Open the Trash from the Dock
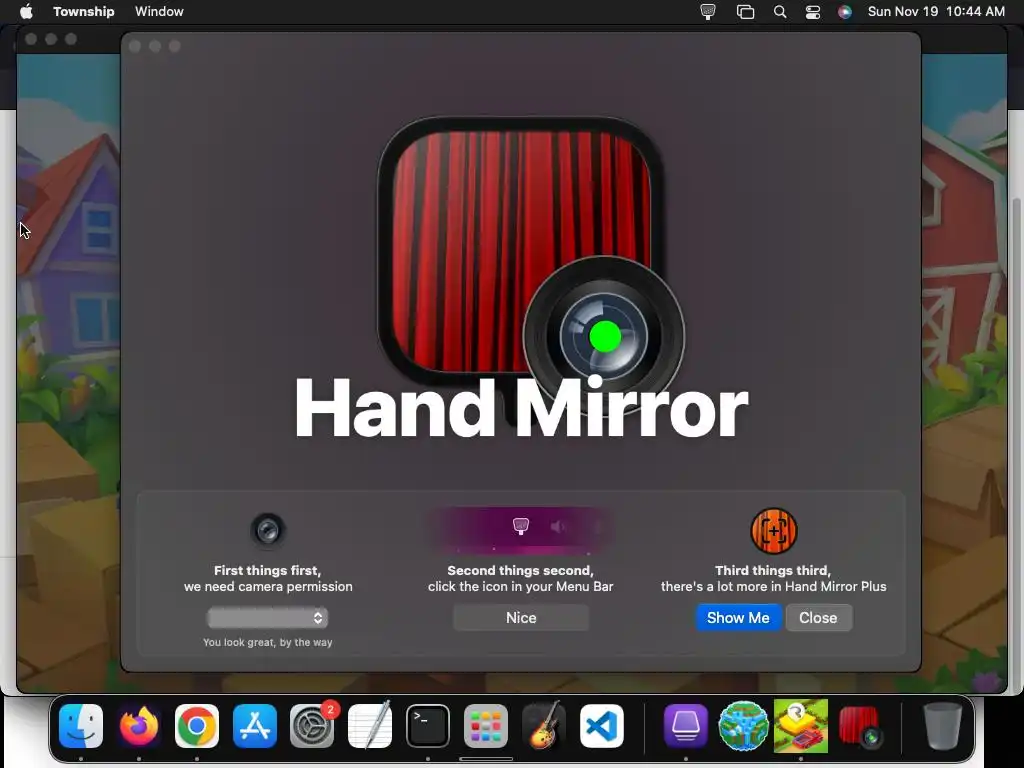The width and height of the screenshot is (1024, 768). (x=942, y=726)
